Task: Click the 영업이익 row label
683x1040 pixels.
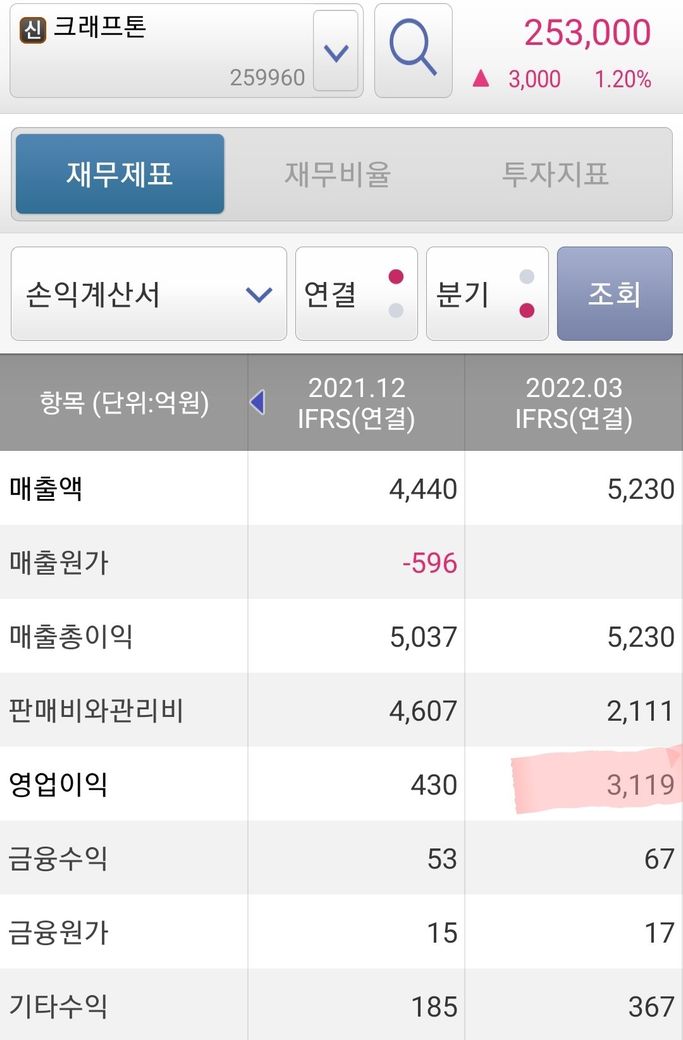Action: 58,785
